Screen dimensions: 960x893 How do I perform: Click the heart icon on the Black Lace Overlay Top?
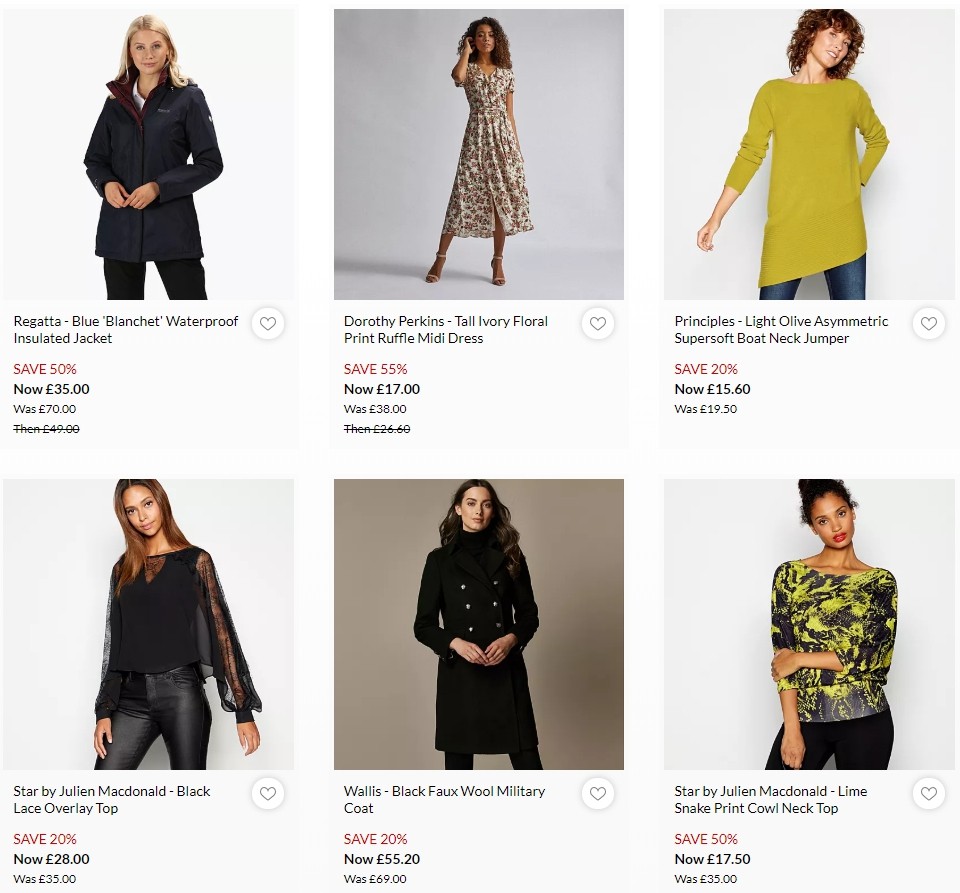click(268, 793)
